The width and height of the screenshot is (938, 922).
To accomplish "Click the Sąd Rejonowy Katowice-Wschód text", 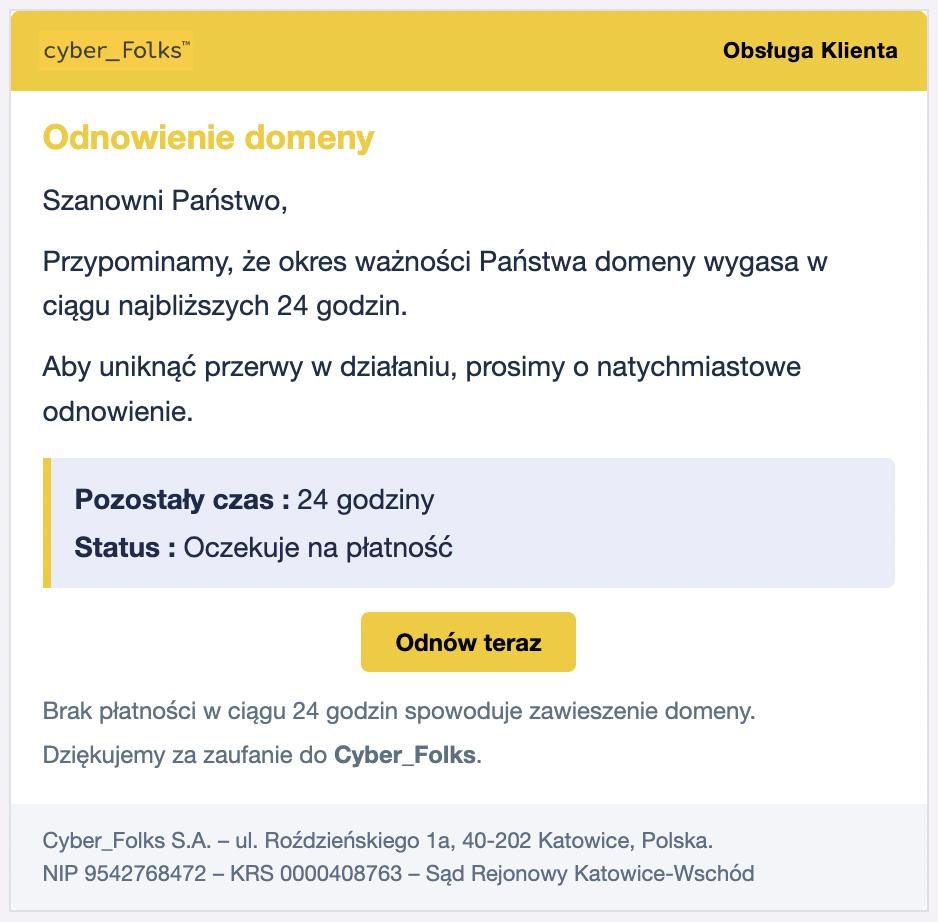I will [590, 874].
